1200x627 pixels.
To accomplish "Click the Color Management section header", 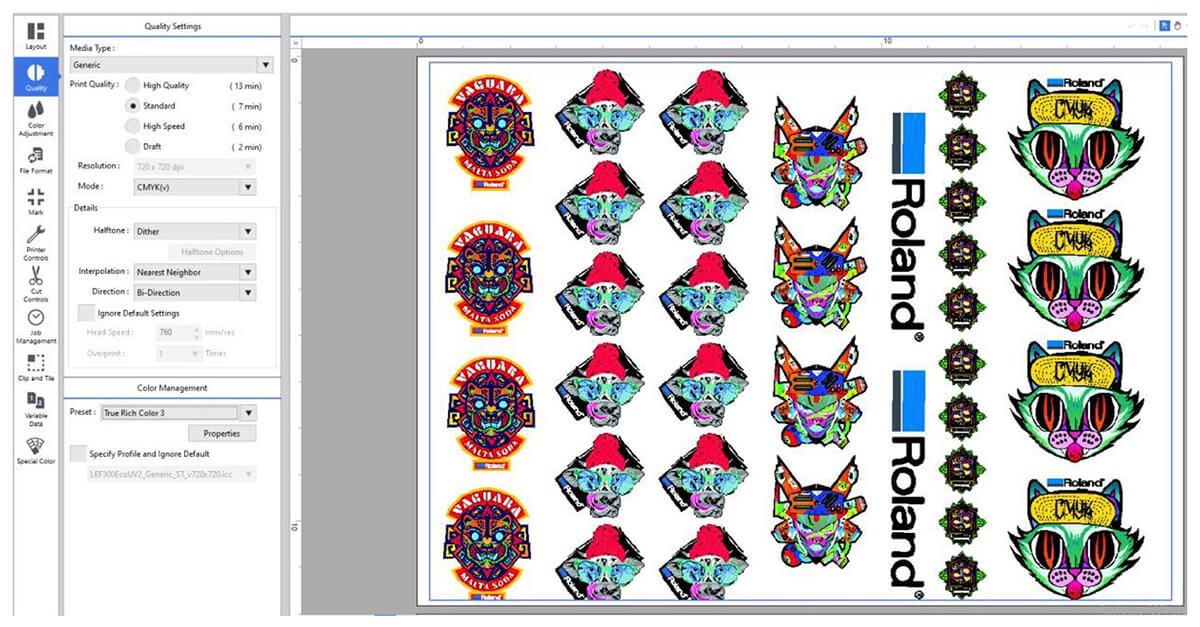I will [x=172, y=388].
